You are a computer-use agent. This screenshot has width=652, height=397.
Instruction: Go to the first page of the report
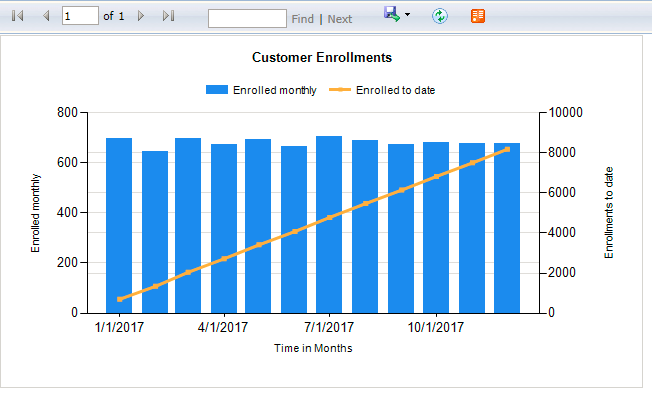point(17,16)
